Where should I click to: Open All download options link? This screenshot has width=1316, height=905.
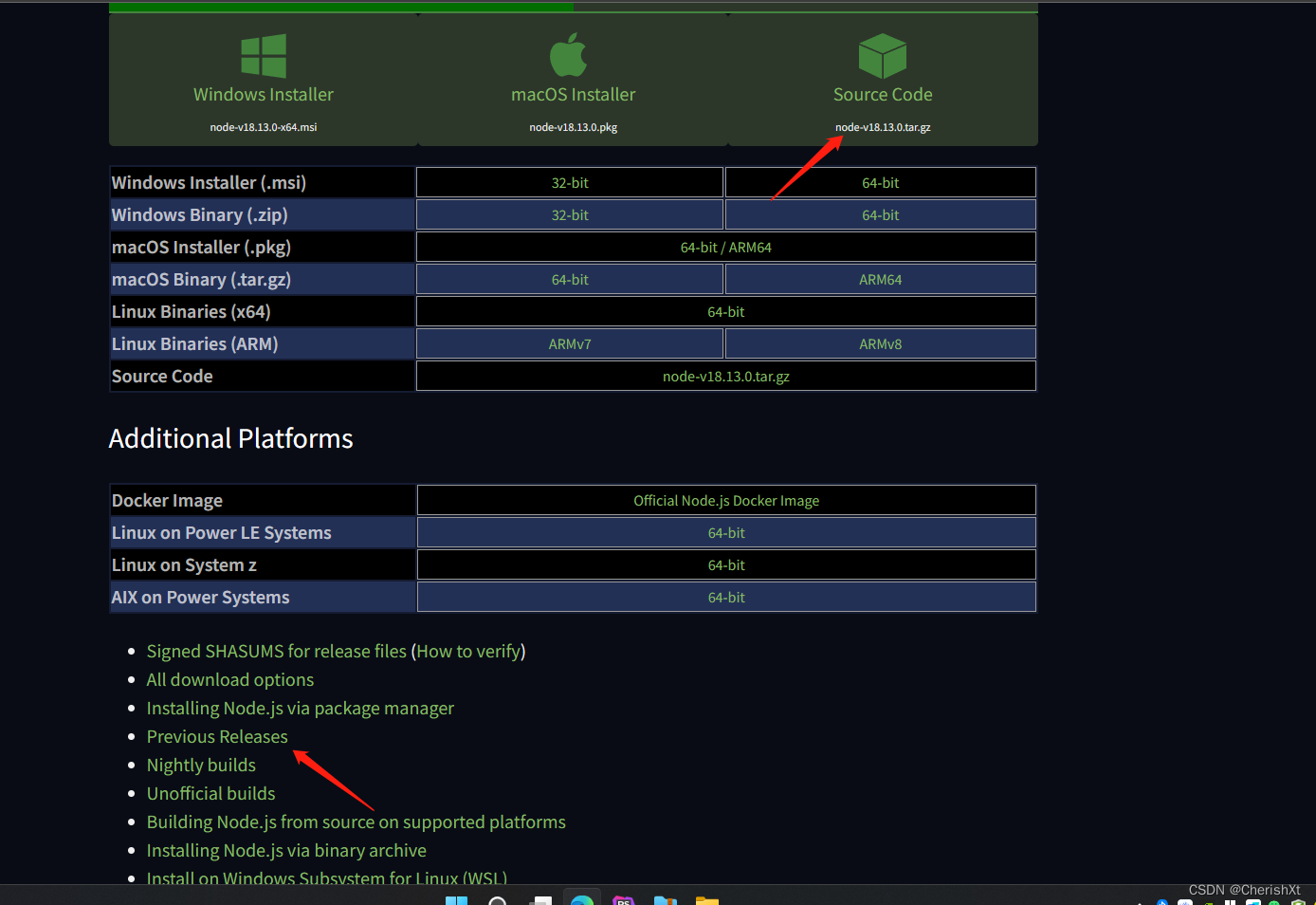point(230,680)
